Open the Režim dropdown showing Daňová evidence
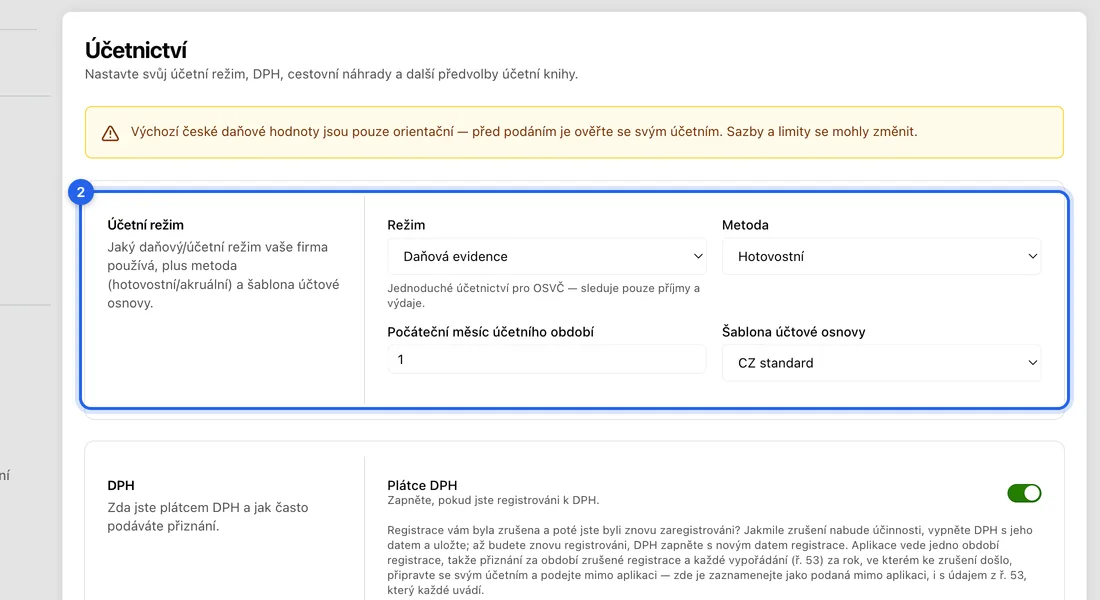 (546, 256)
